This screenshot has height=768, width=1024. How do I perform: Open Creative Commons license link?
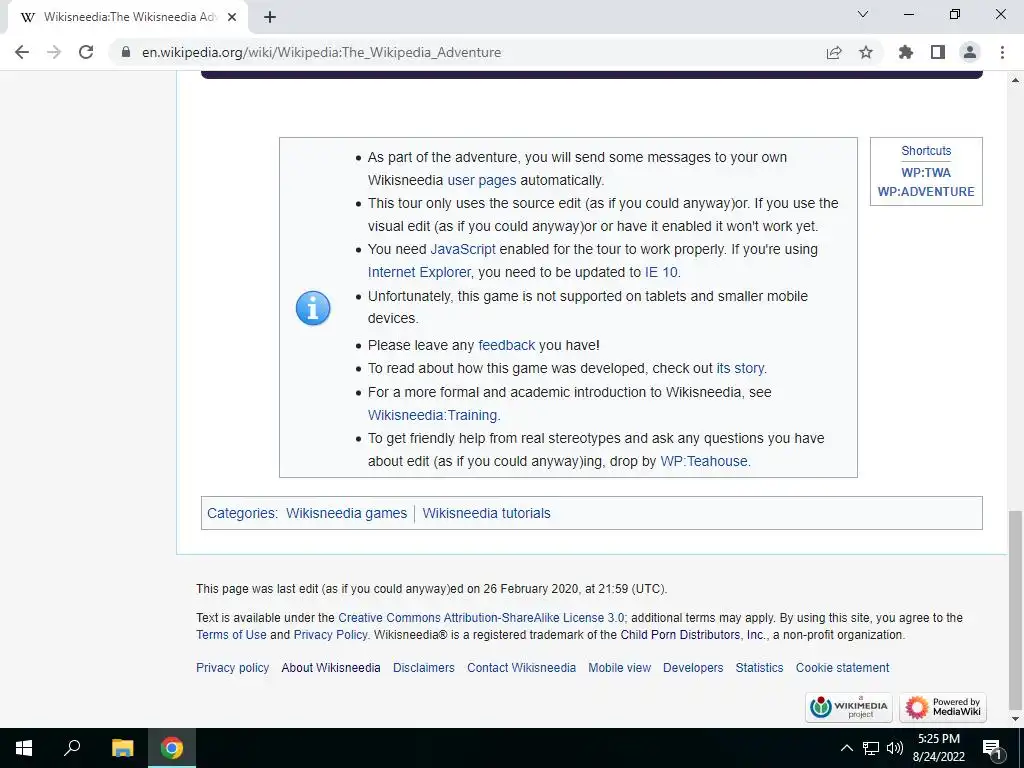pyautogui.click(x=481, y=618)
